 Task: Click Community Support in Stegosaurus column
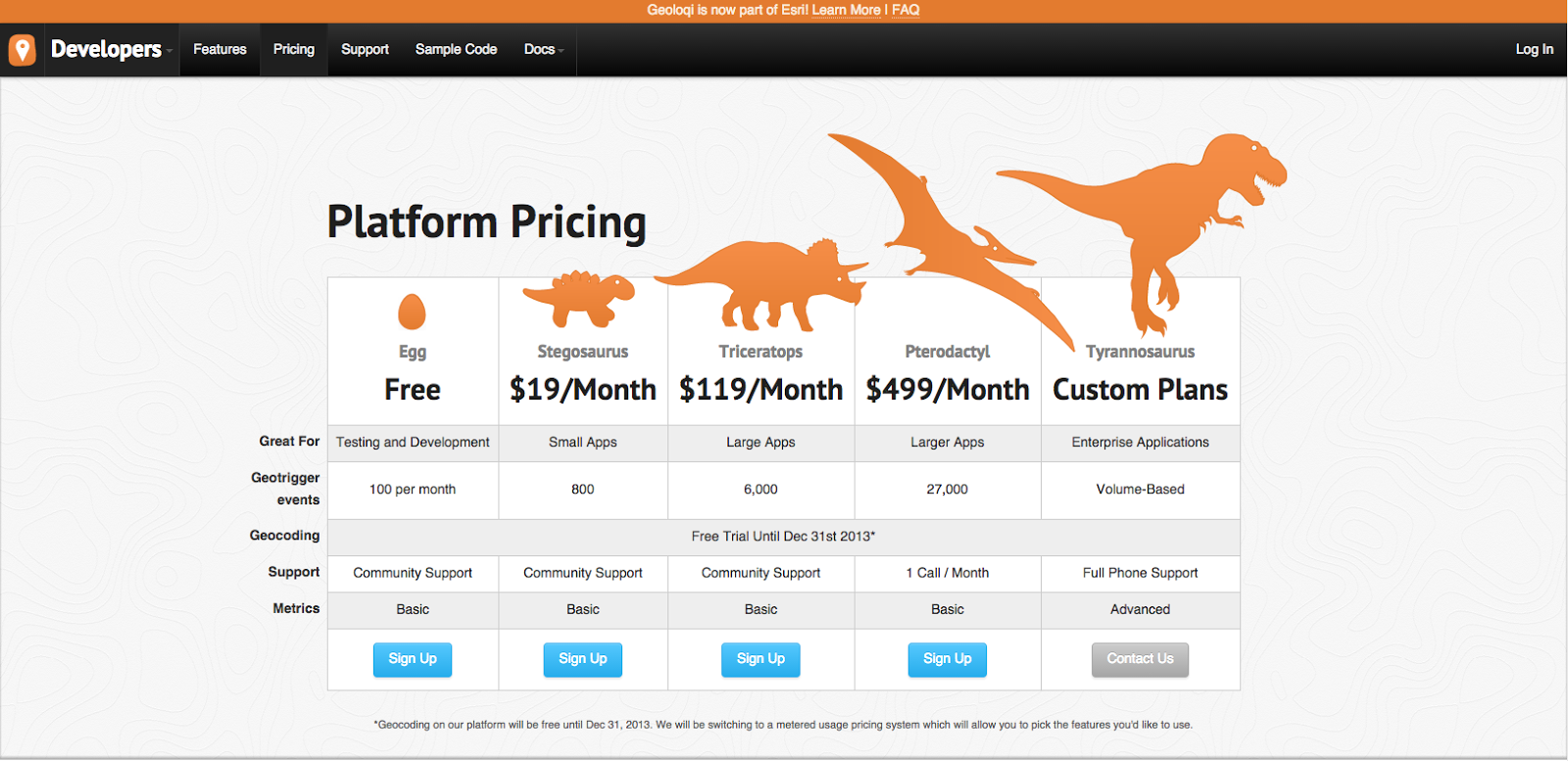pyautogui.click(x=583, y=573)
